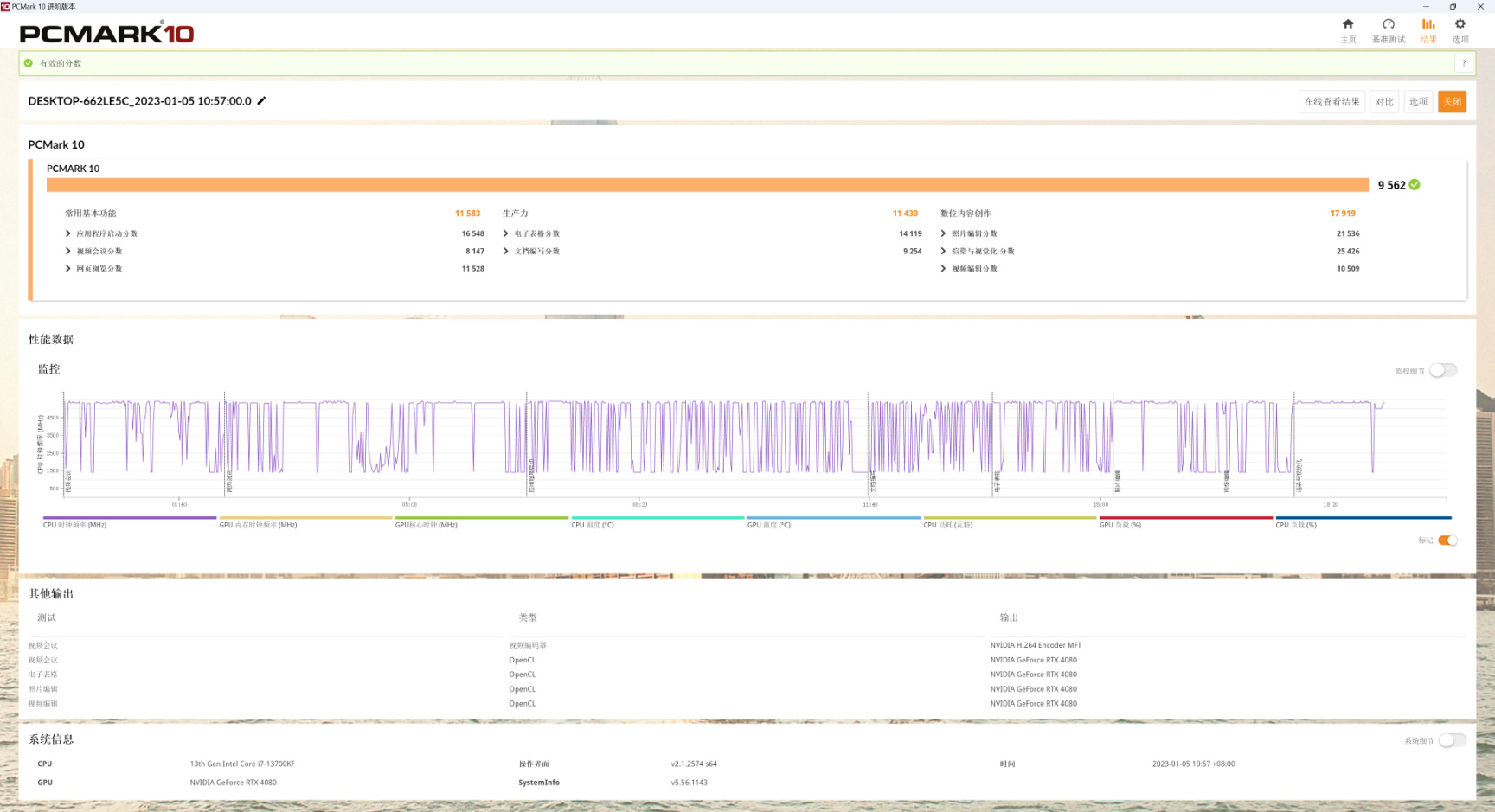Click the 照片编辑 row in 其他输出
The height and width of the screenshot is (812, 1495).
tap(747, 689)
